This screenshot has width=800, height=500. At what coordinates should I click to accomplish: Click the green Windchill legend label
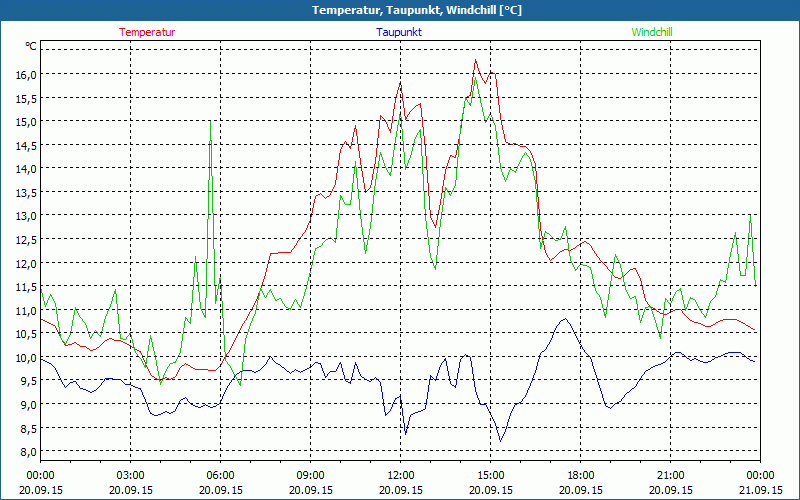click(652, 32)
